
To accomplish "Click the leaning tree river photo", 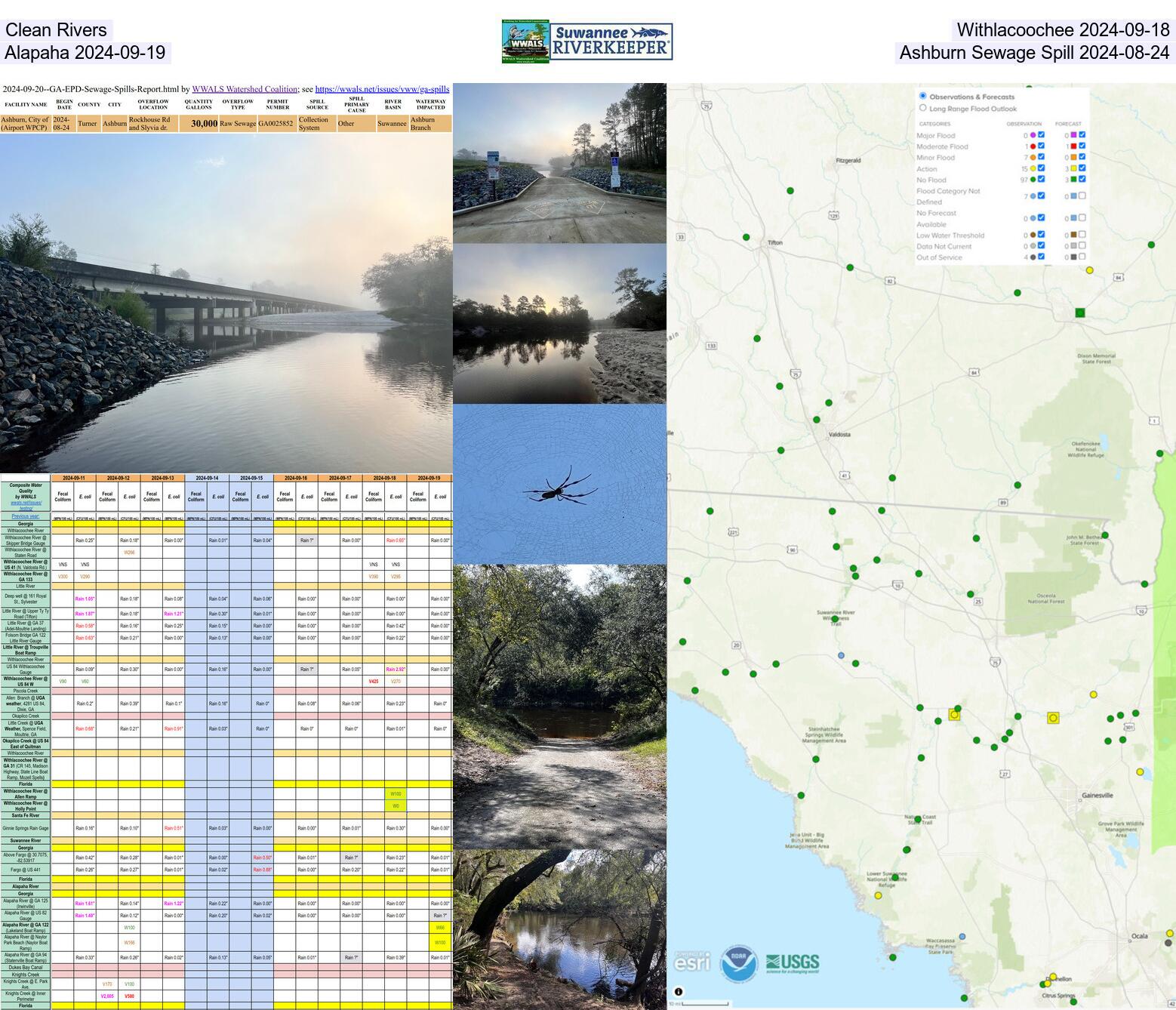I will 559,930.
